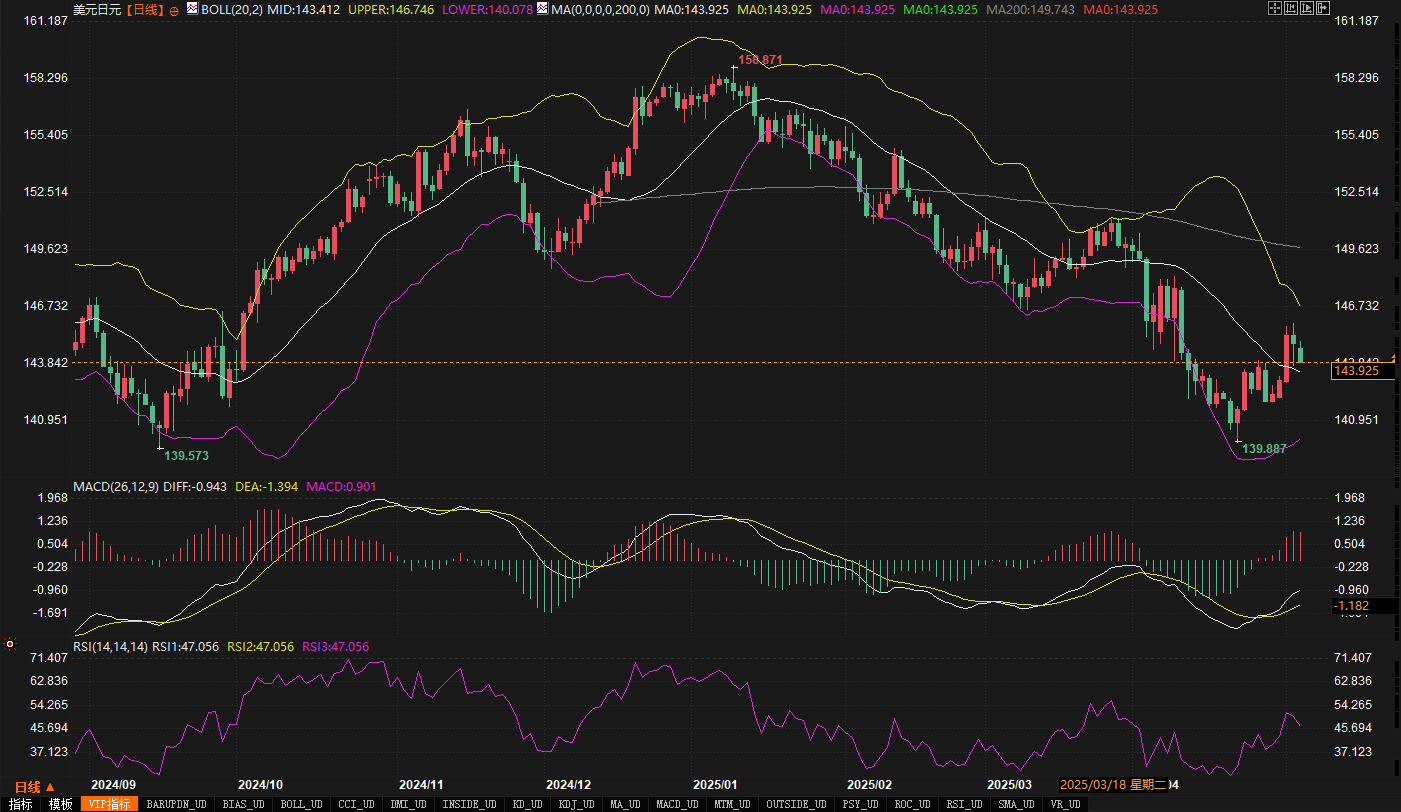Click the 2024/12 date axis label
The image size is (1401, 812).
click(569, 785)
